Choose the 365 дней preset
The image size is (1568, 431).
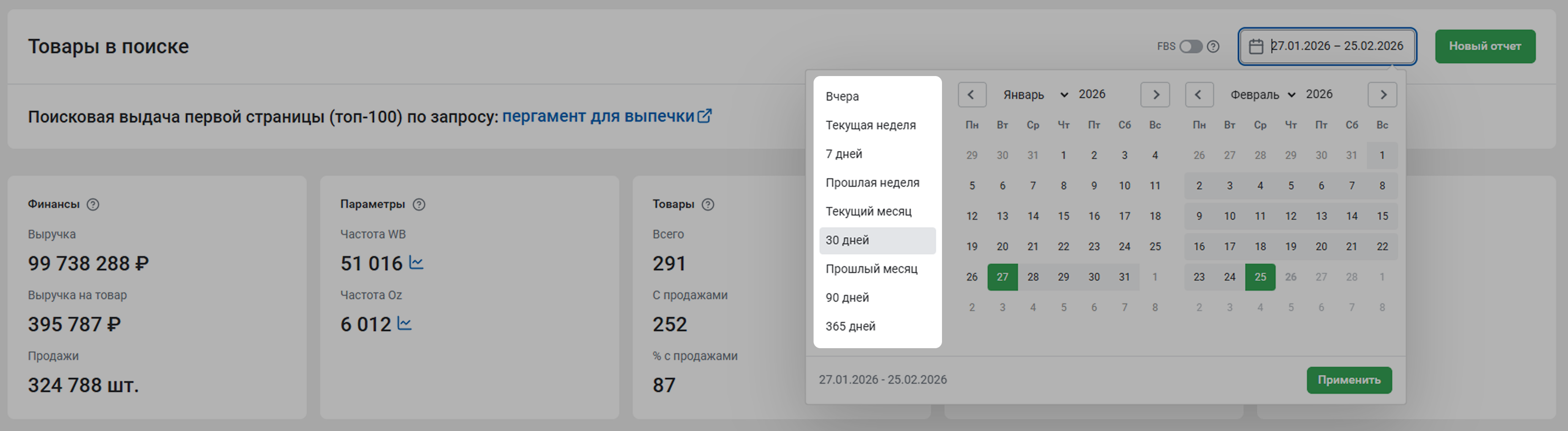[x=850, y=326]
